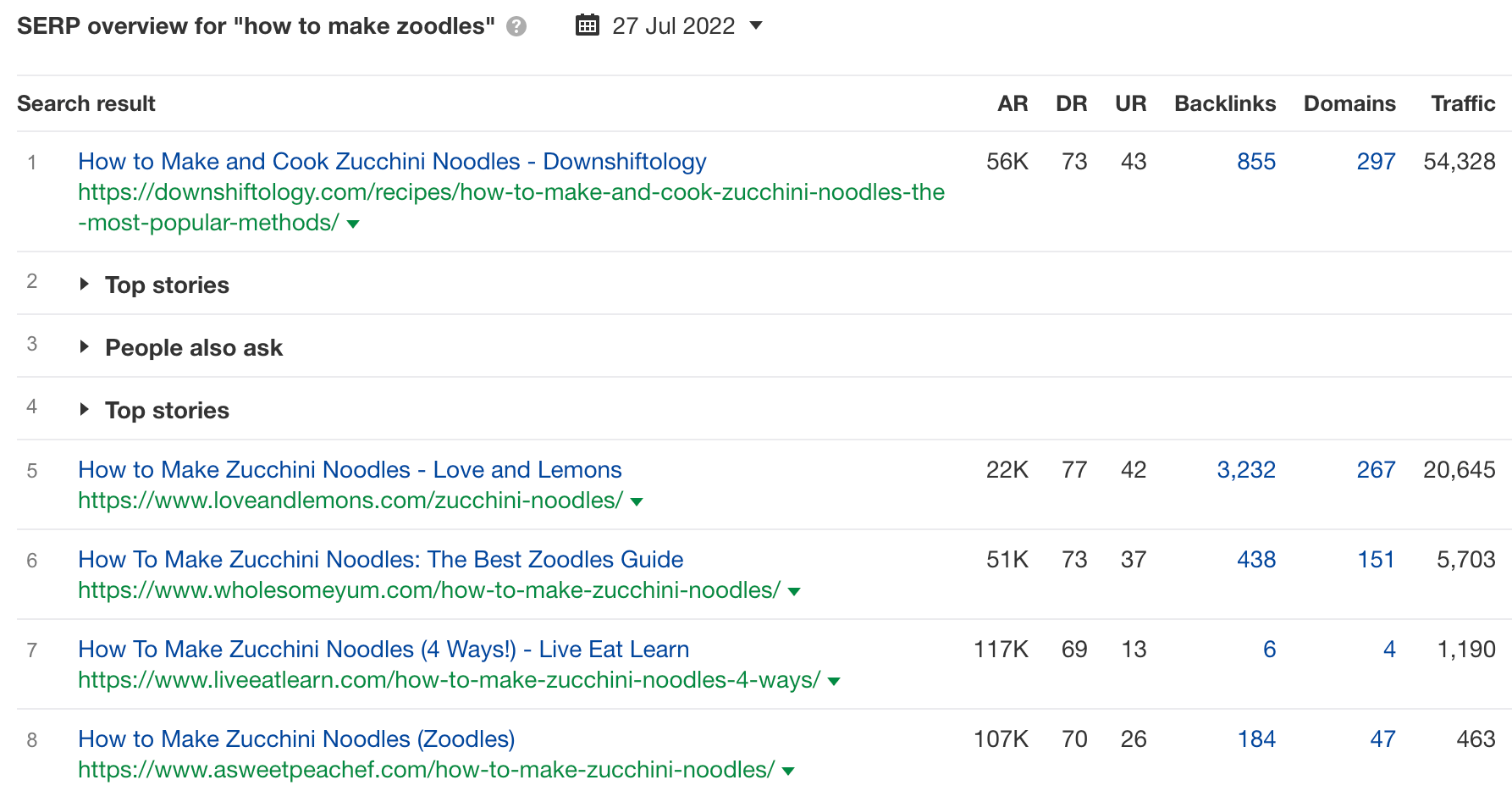Click the Search result column header
The image size is (1512, 791).
pyautogui.click(x=86, y=103)
